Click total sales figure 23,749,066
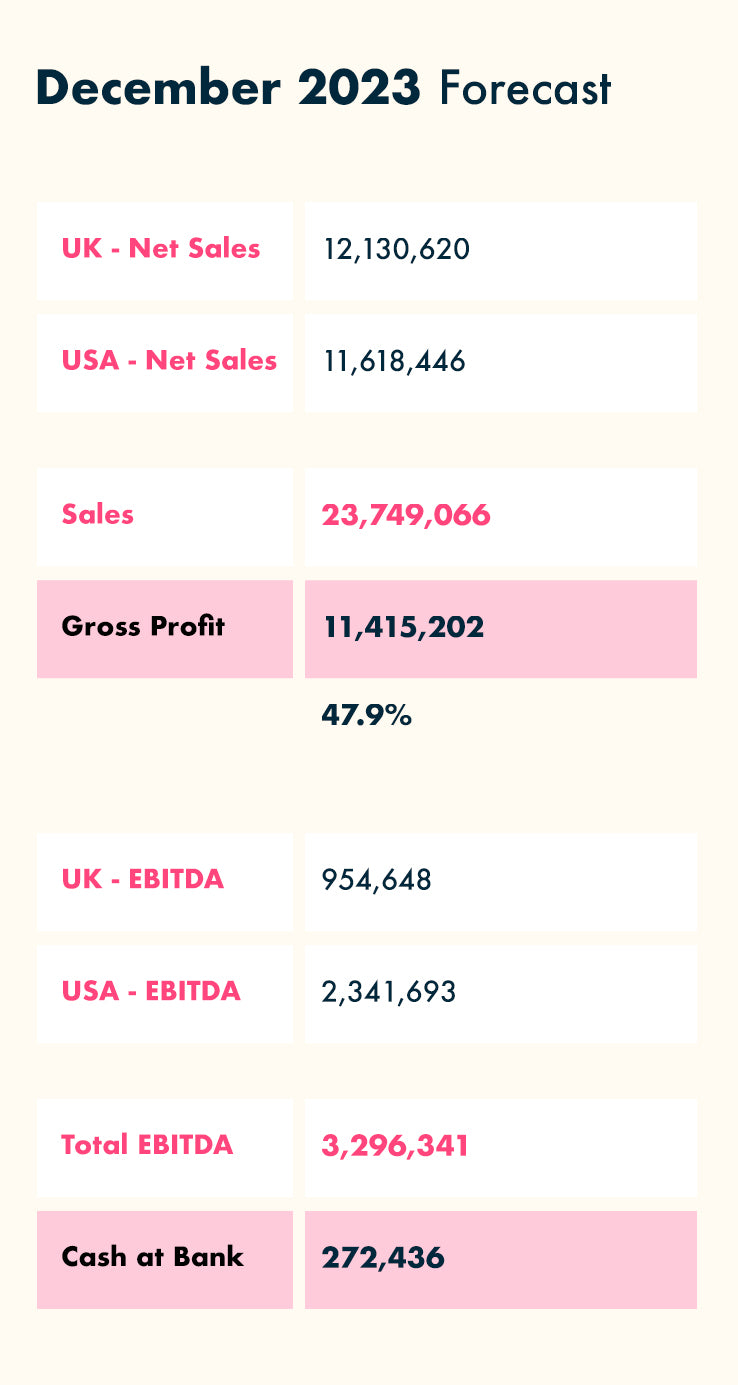Screen dimensions: 738x1385 click(x=406, y=516)
